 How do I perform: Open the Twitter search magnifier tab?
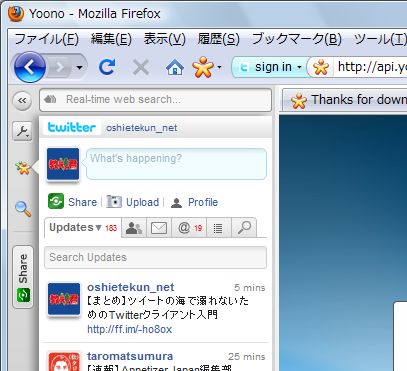click(x=244, y=228)
